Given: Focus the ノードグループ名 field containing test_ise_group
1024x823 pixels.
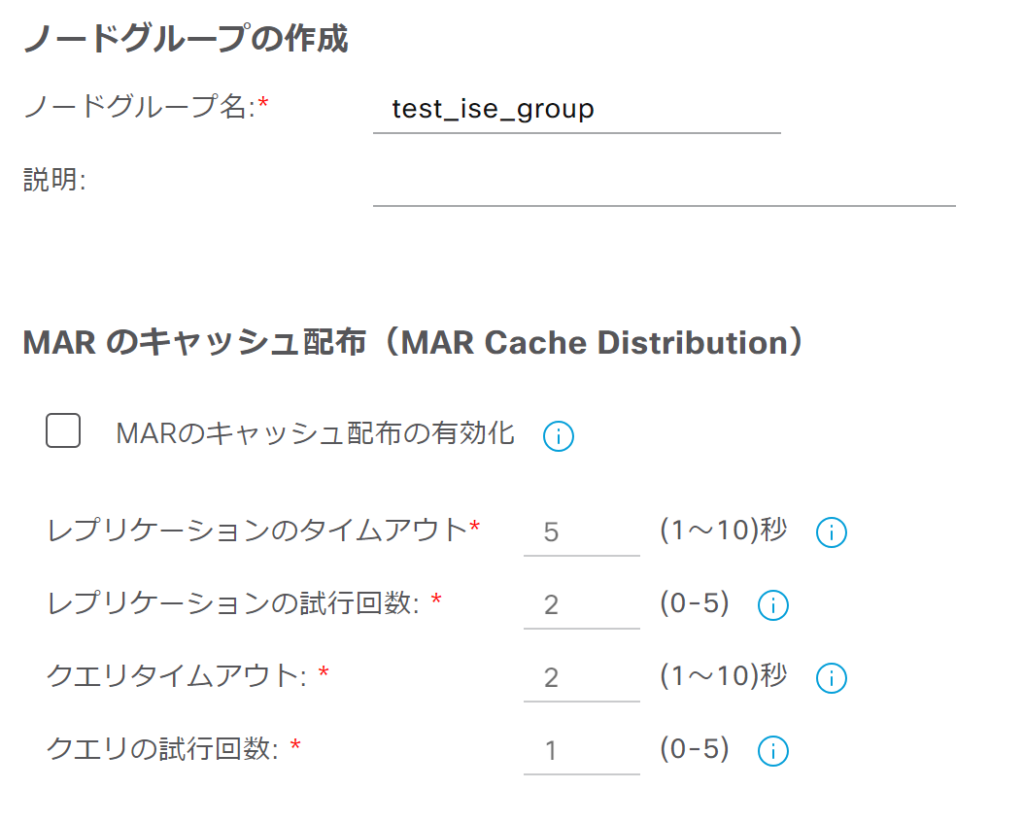Looking at the screenshot, I should click(x=576, y=109).
